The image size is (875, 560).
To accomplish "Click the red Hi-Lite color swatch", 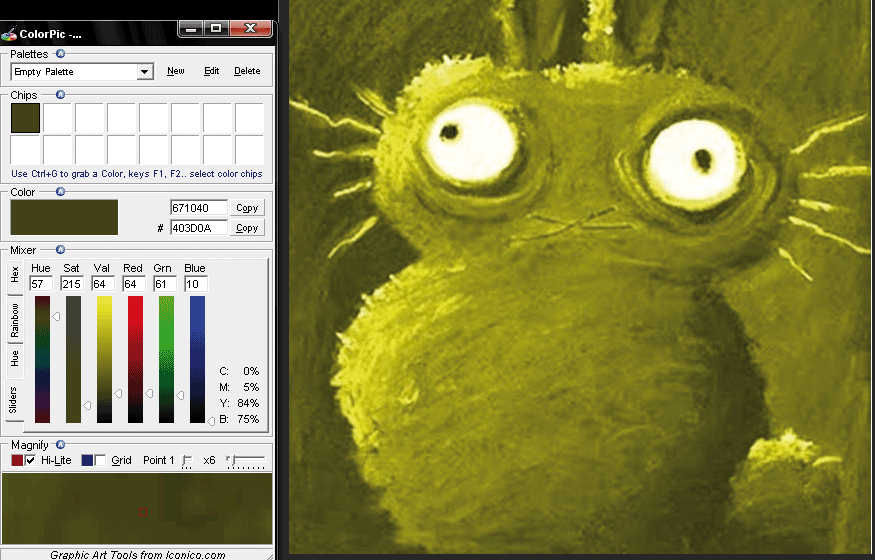I will [17, 460].
